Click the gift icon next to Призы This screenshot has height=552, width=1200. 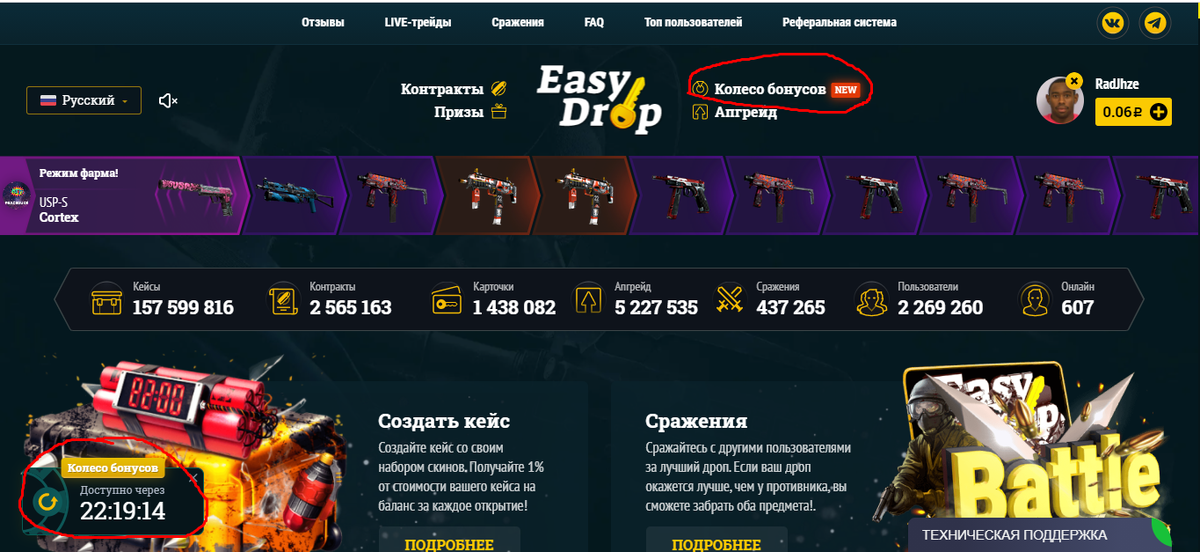pyautogui.click(x=498, y=112)
